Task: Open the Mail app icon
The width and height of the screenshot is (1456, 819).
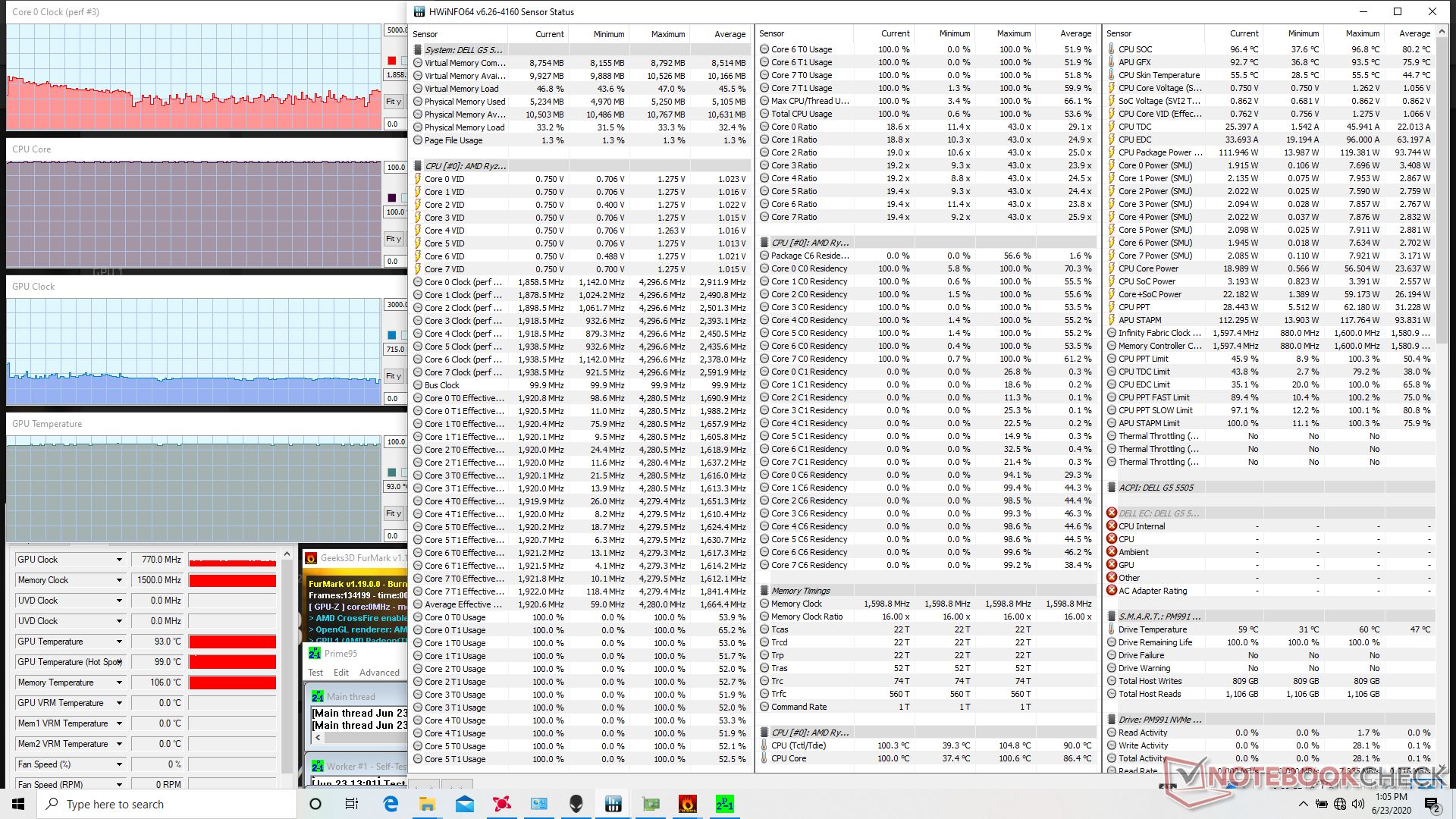Action: point(465,804)
